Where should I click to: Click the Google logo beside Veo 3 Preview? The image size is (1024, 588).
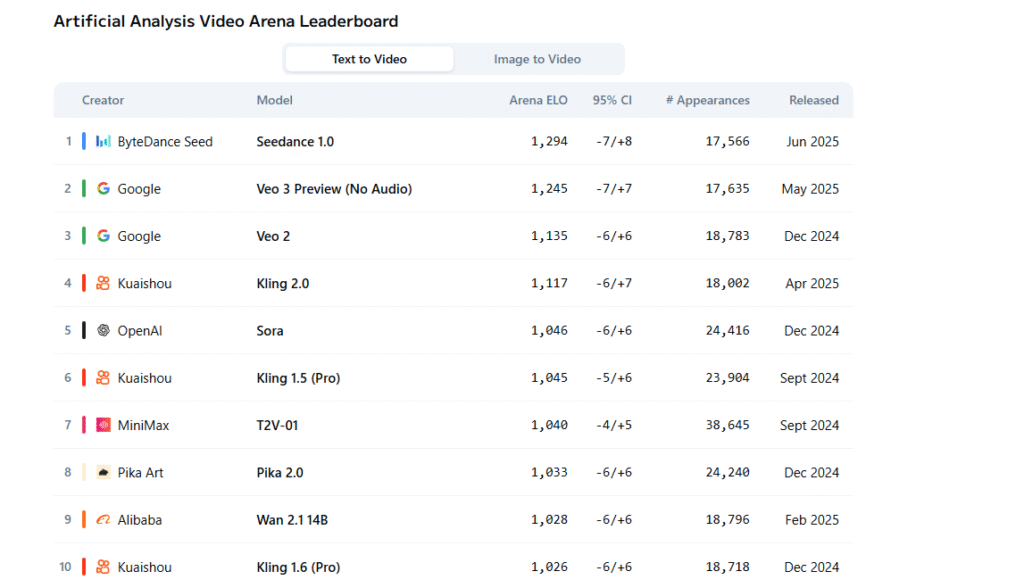(103, 189)
